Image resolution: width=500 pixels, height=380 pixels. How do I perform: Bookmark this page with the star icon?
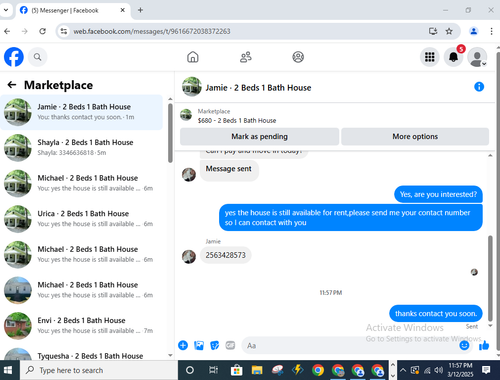pyautogui.click(x=449, y=31)
